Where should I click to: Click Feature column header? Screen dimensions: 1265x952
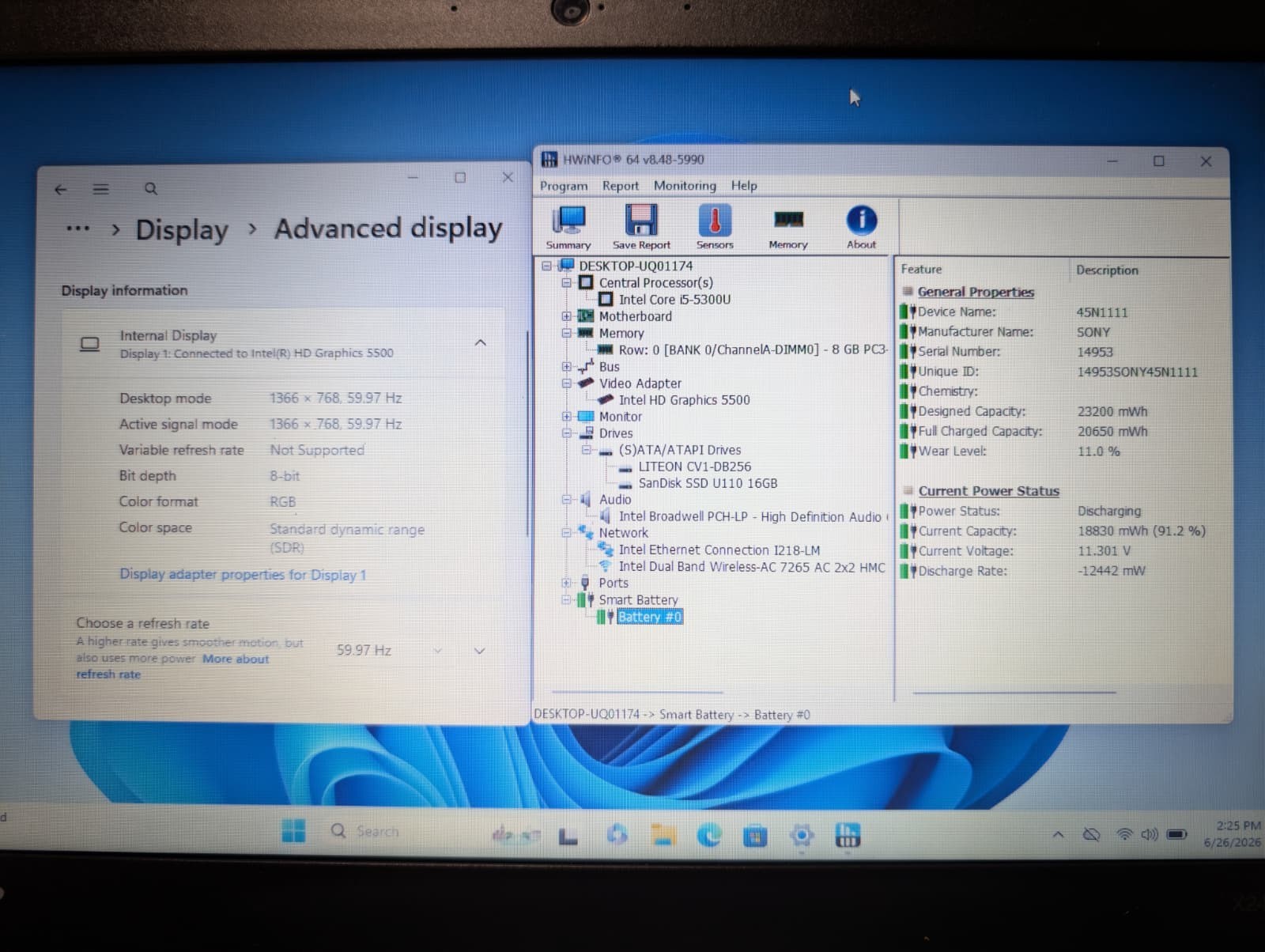click(x=921, y=270)
